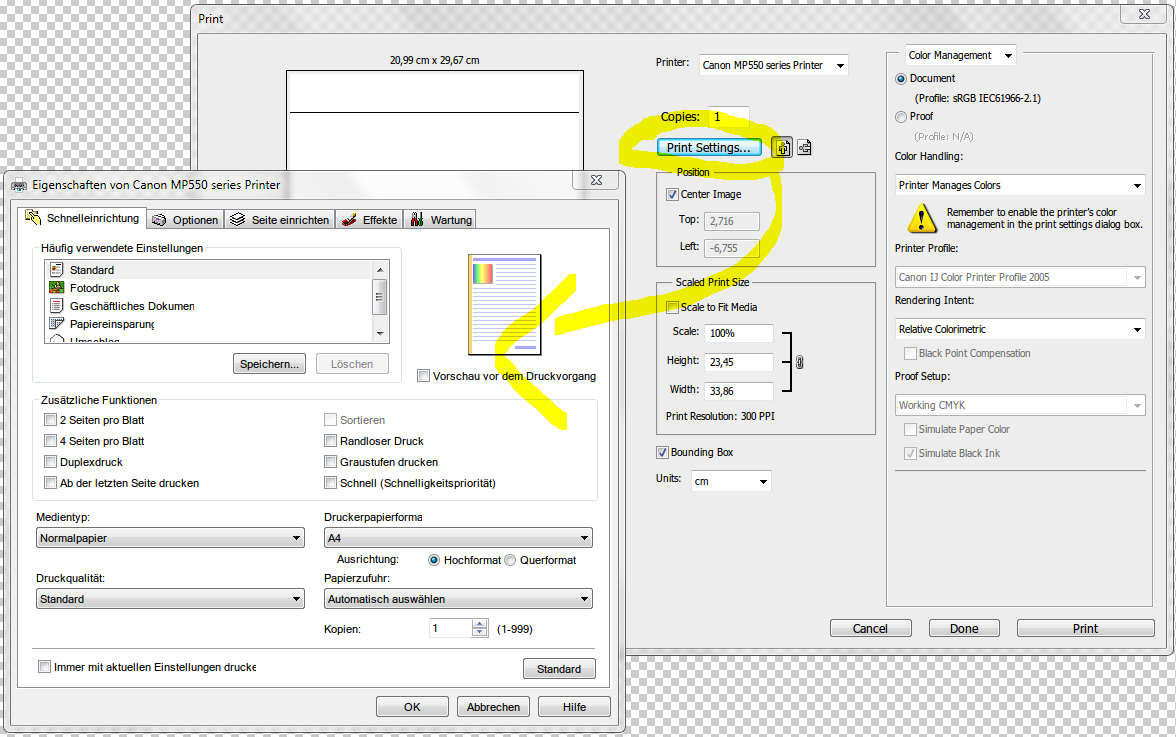Select portrait paper orientation icon in Print dialog

coord(782,148)
